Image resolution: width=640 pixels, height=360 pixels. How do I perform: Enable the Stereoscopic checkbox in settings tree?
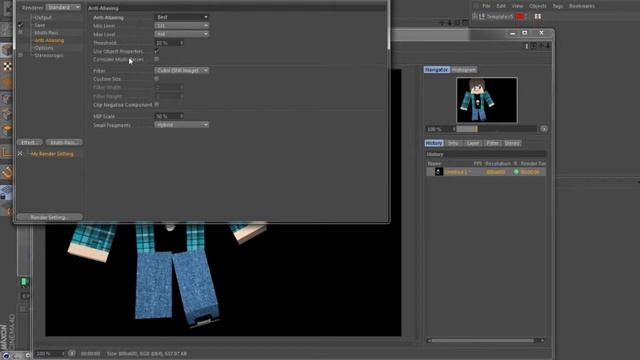[x=20, y=55]
